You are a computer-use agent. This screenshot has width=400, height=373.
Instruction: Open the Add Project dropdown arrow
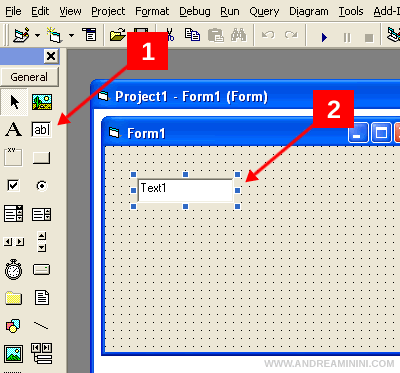(37, 35)
